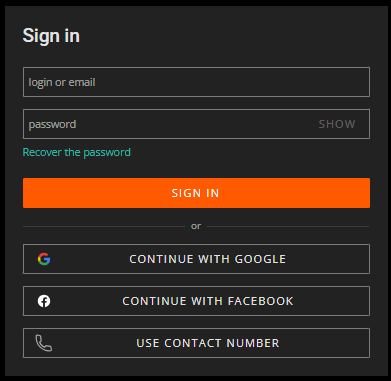This screenshot has height=381, width=391.
Task: Submit the form with SIGN IN
Action: click(196, 193)
